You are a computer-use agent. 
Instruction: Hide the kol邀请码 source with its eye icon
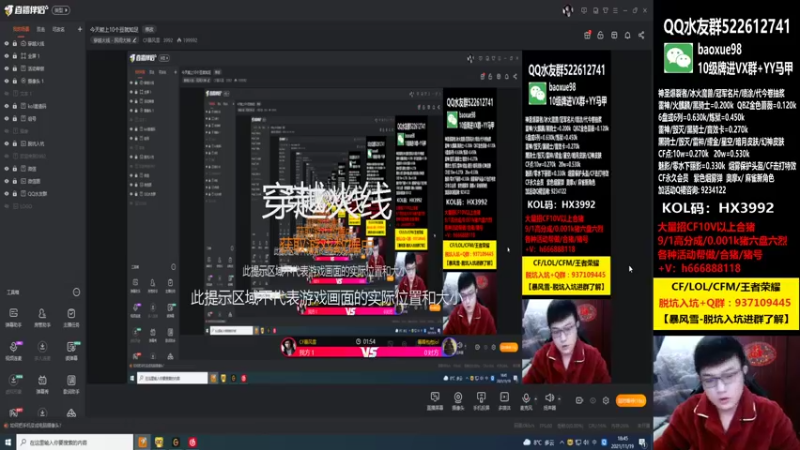coord(7,106)
